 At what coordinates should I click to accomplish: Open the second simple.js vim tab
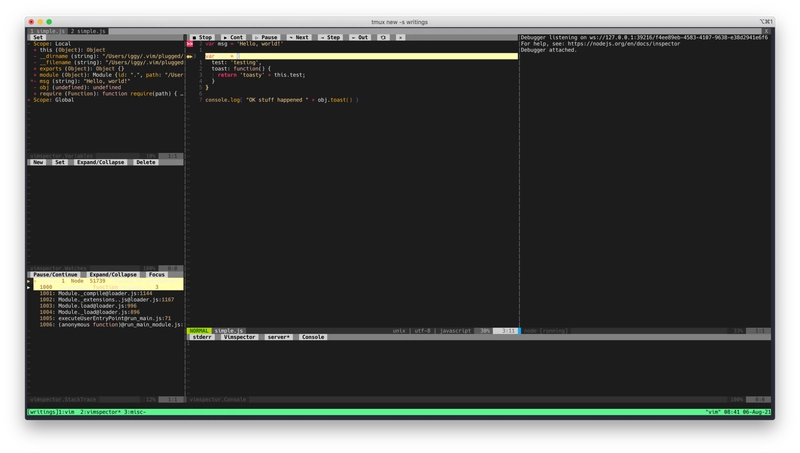(88, 31)
